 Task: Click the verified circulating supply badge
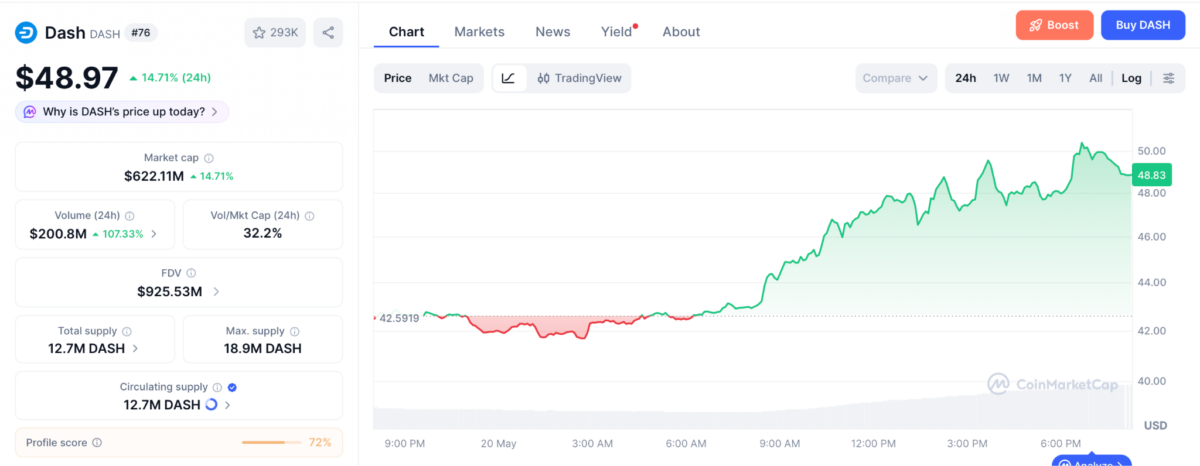232,387
